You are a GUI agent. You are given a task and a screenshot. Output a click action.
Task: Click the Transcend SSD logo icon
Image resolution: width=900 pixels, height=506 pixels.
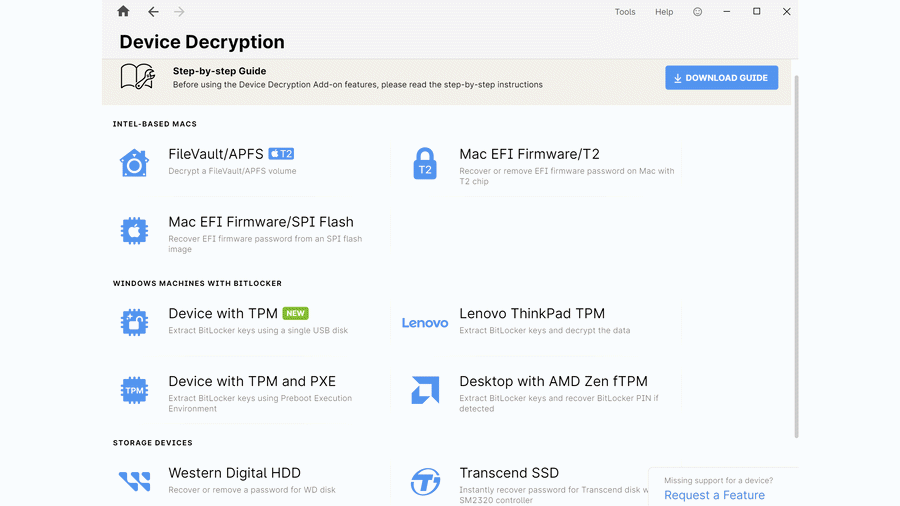[425, 482]
